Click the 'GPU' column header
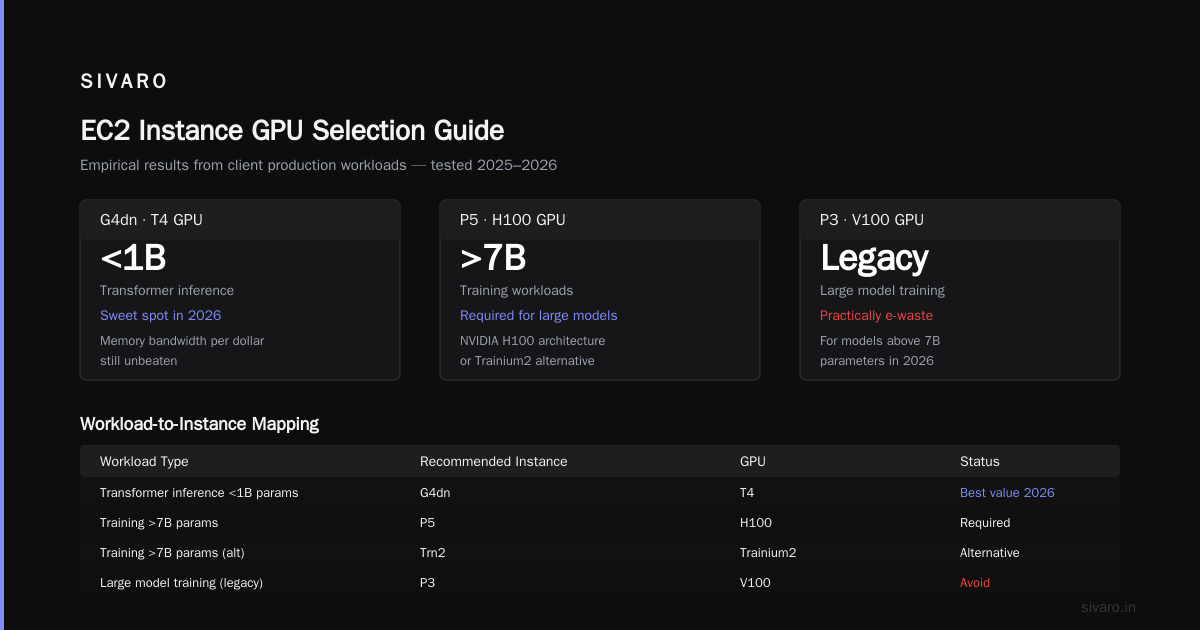 pyautogui.click(x=753, y=462)
